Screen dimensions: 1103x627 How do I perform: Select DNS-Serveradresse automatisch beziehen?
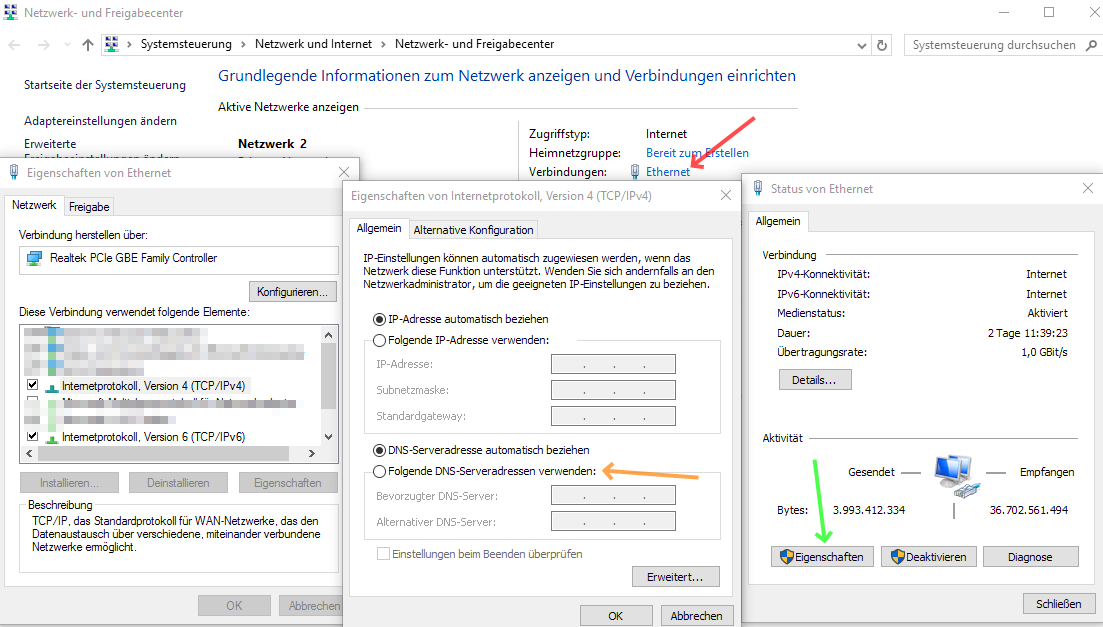tap(380, 450)
